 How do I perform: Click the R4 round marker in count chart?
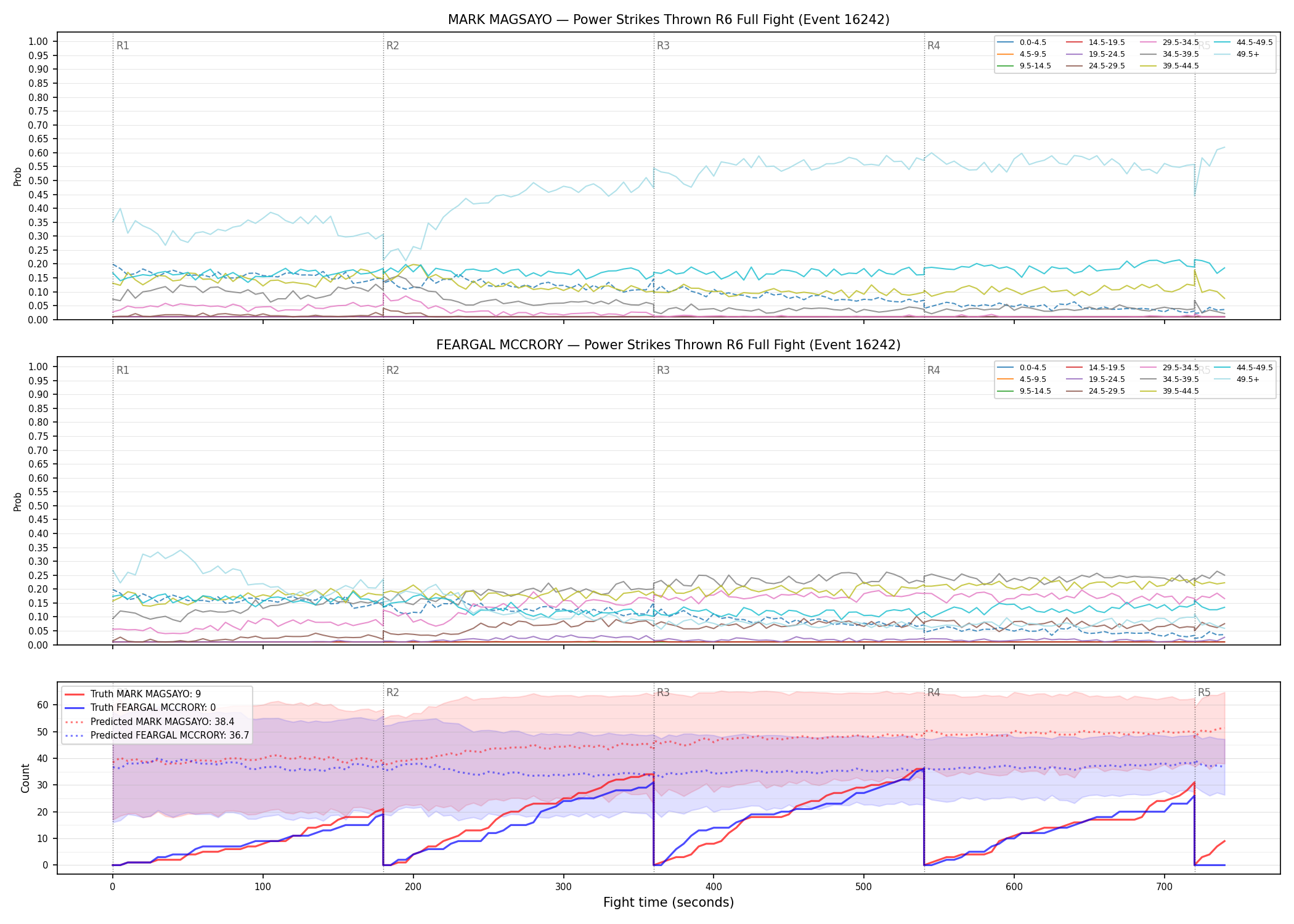pyautogui.click(x=934, y=692)
